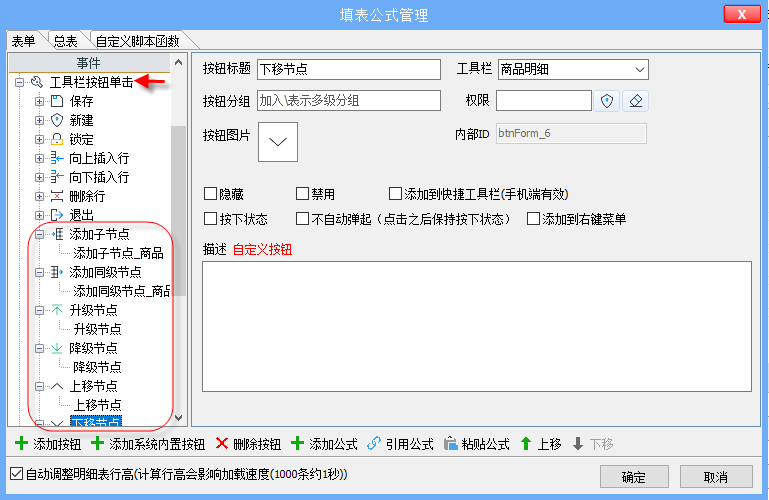Click the 上移节点 caret icon

57,386
